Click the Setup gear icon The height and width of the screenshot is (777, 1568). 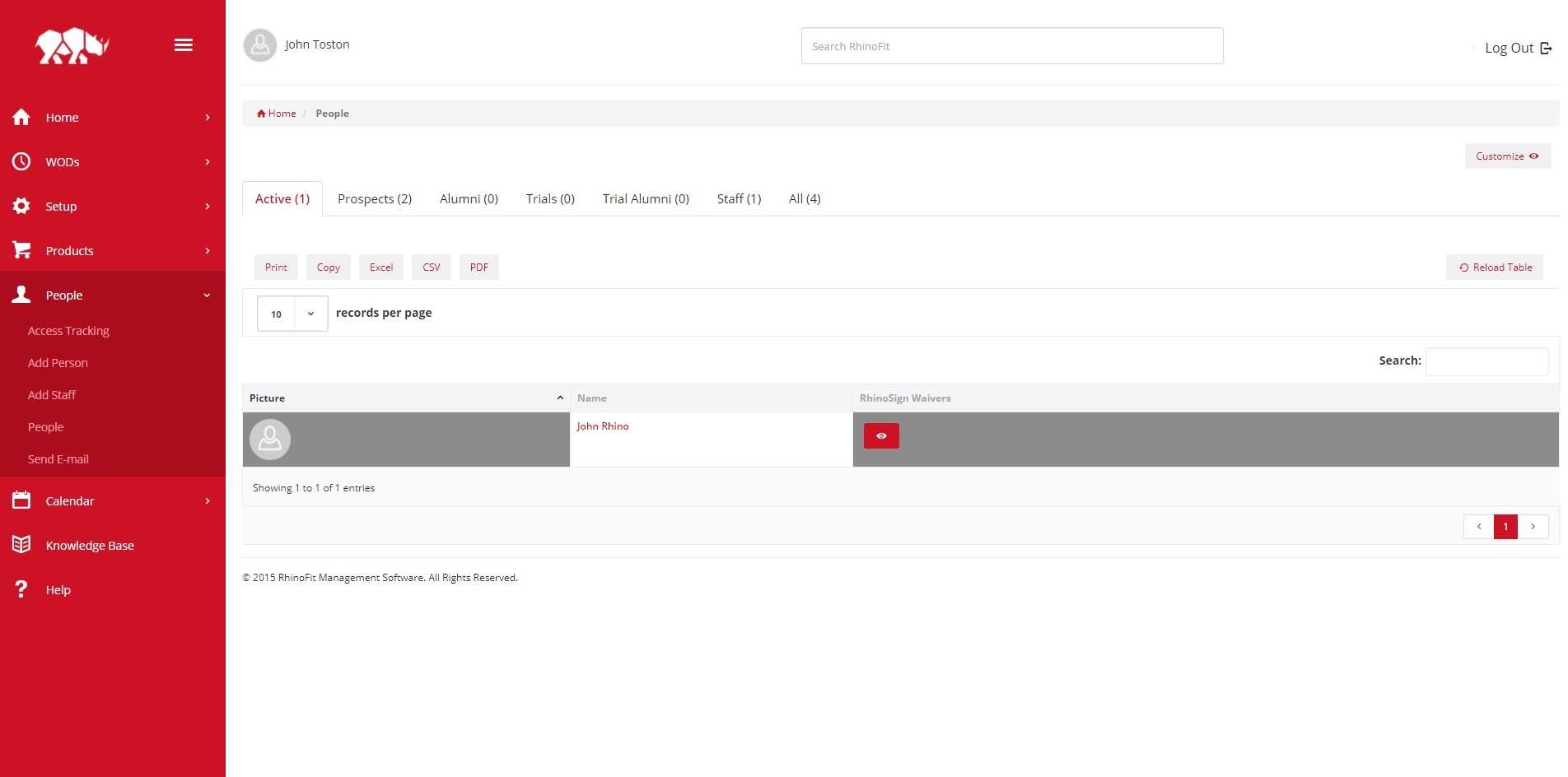point(21,207)
